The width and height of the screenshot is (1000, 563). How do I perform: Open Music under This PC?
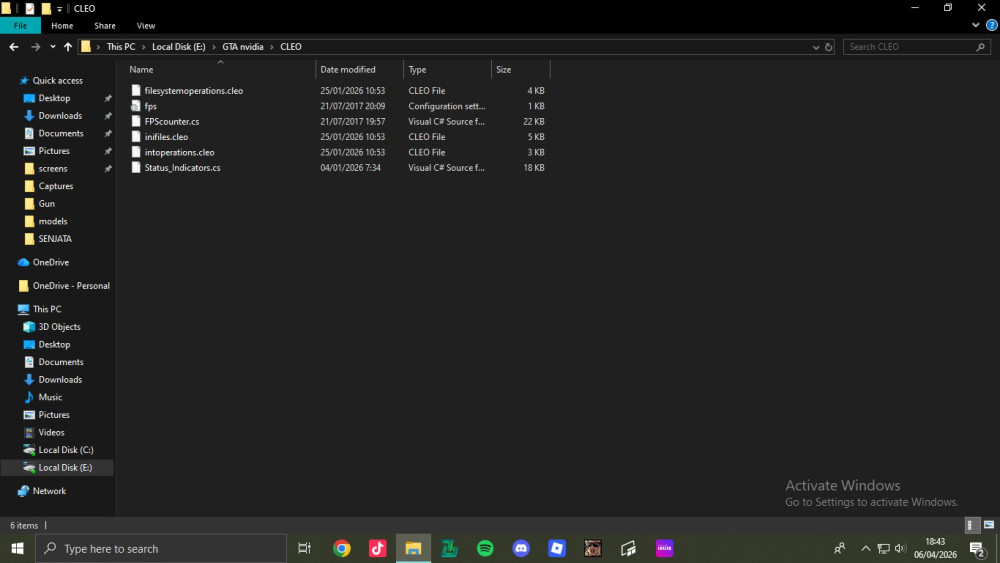(x=50, y=397)
